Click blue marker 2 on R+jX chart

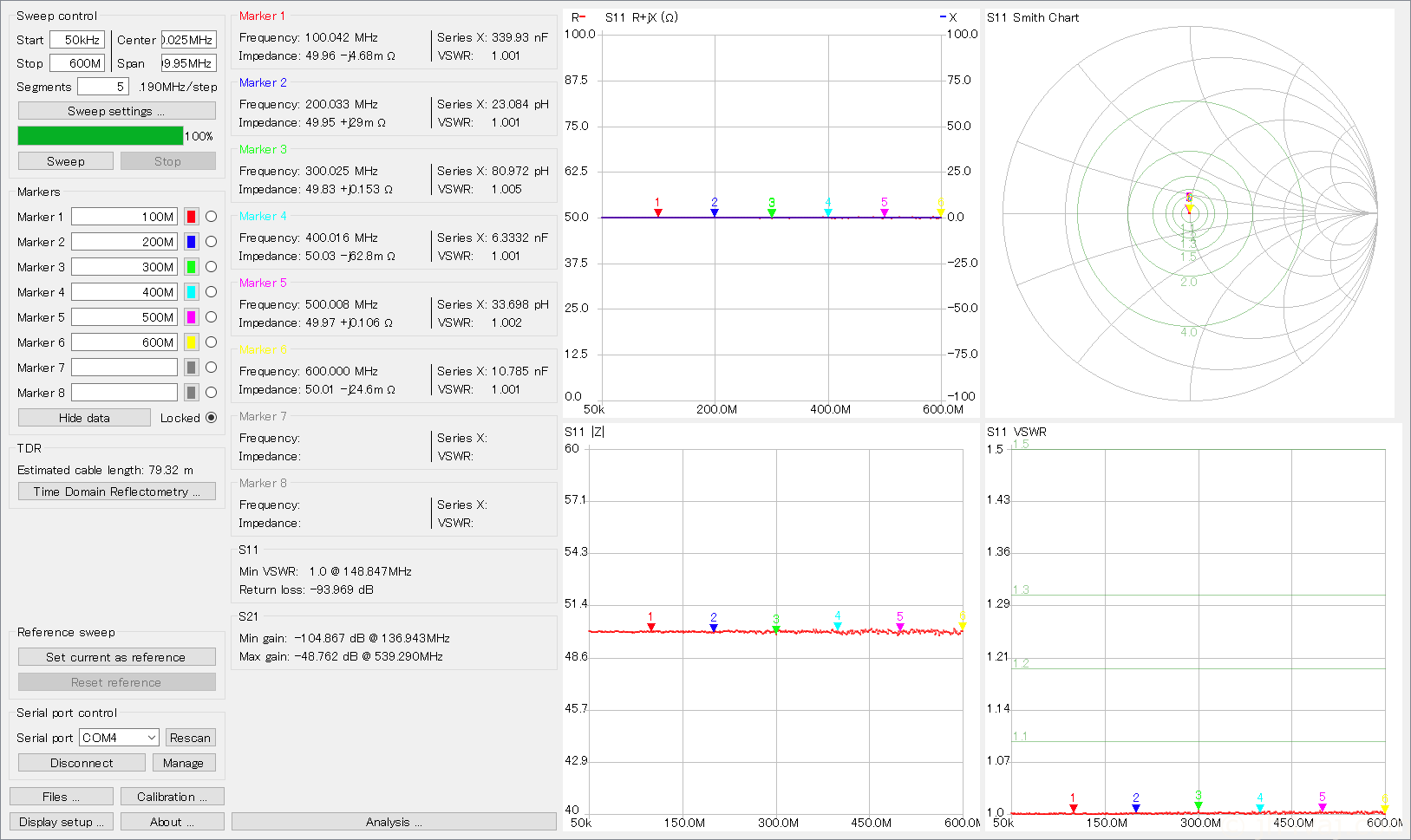[x=715, y=212]
